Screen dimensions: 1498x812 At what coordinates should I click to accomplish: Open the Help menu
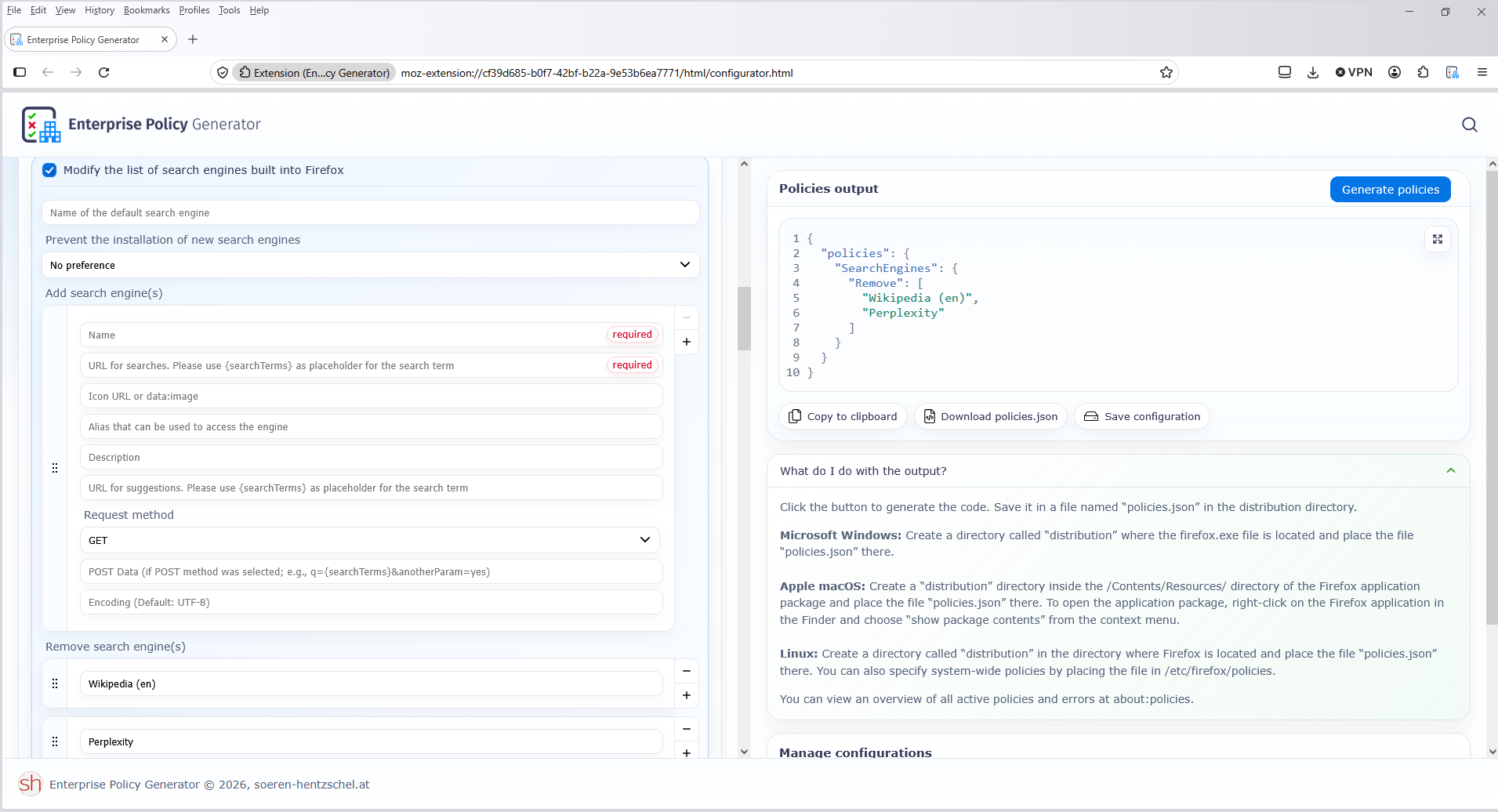coord(259,10)
